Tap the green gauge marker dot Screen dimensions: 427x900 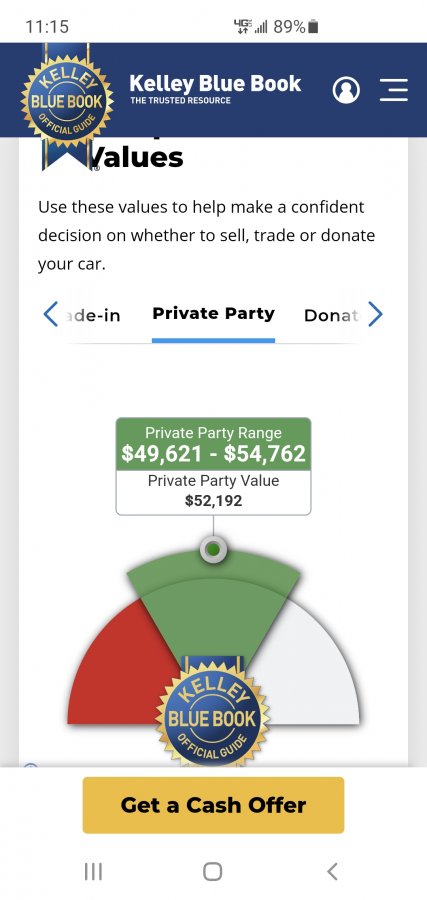[x=214, y=550]
